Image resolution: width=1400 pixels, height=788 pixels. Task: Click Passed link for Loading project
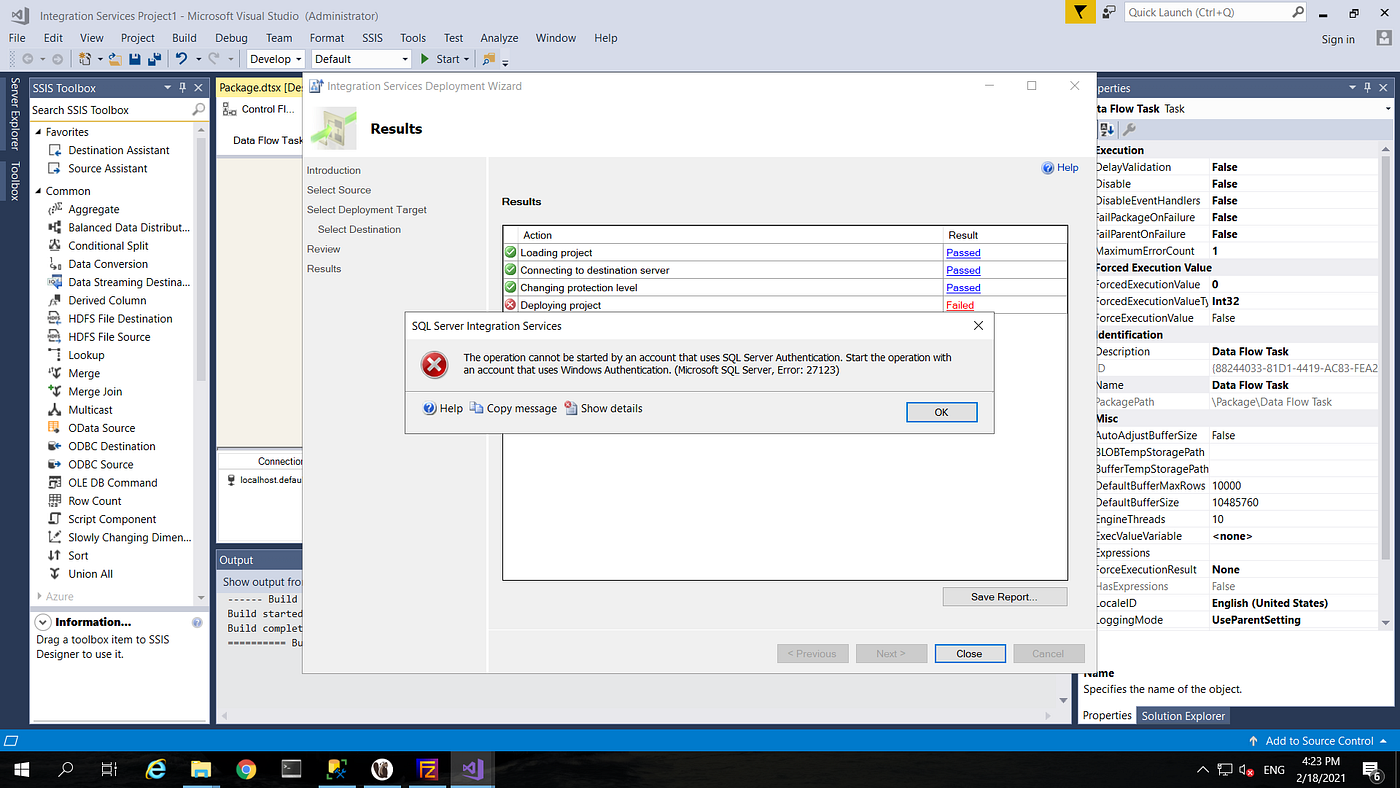click(x=963, y=253)
